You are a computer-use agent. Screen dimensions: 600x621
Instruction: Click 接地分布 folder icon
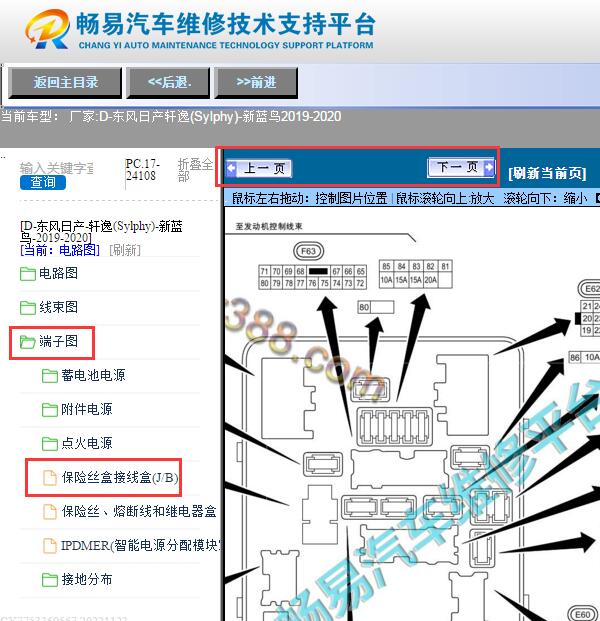coord(50,580)
